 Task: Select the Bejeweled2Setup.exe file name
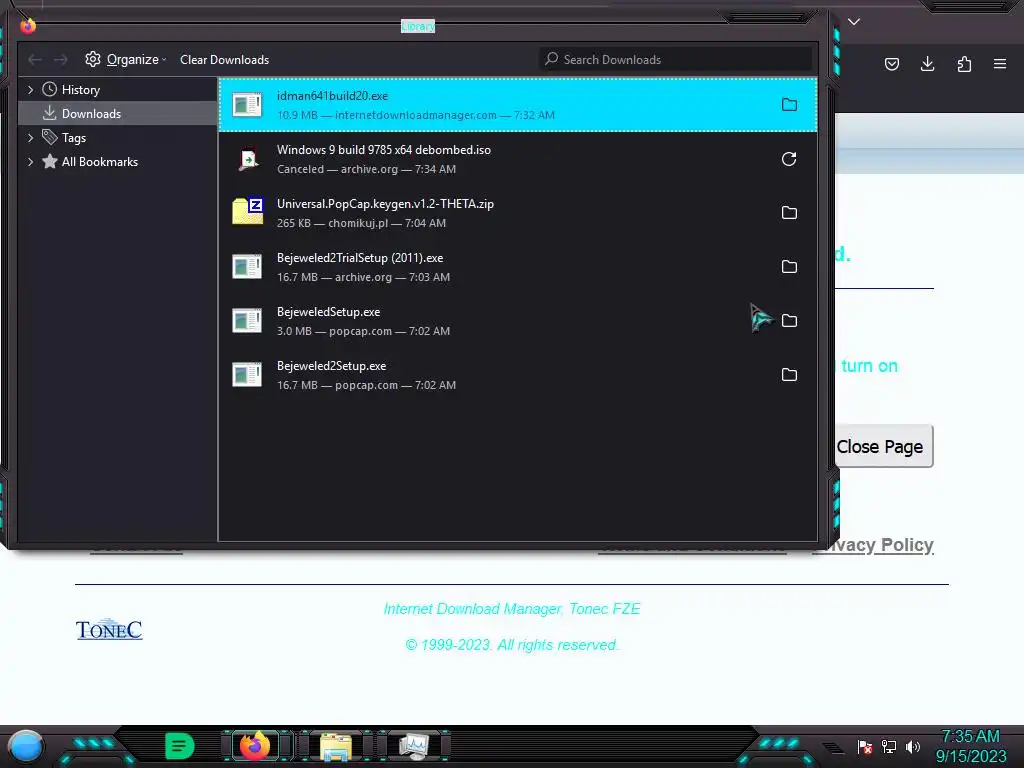[331, 366]
